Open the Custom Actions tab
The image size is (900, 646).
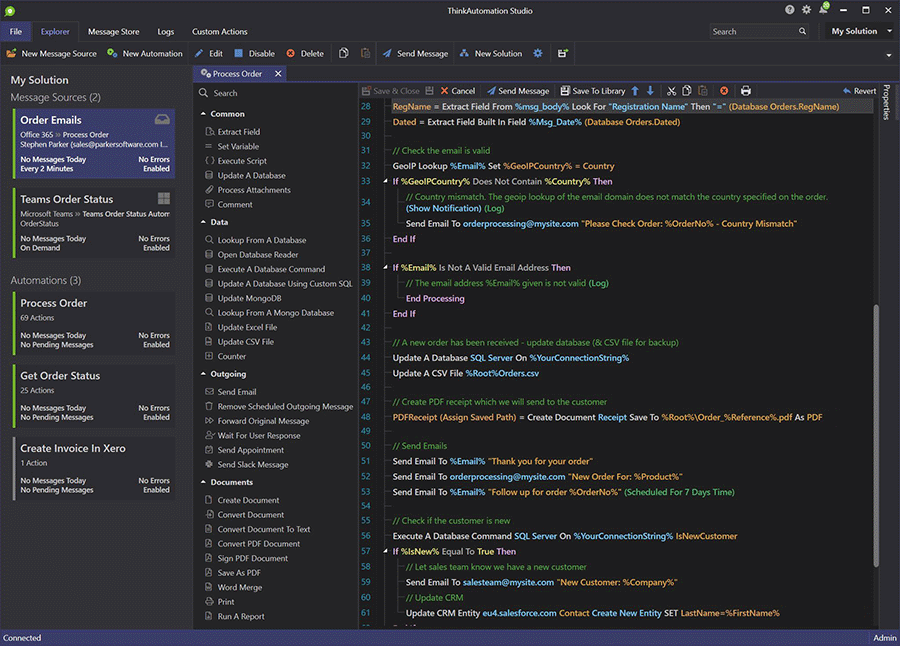tap(220, 32)
